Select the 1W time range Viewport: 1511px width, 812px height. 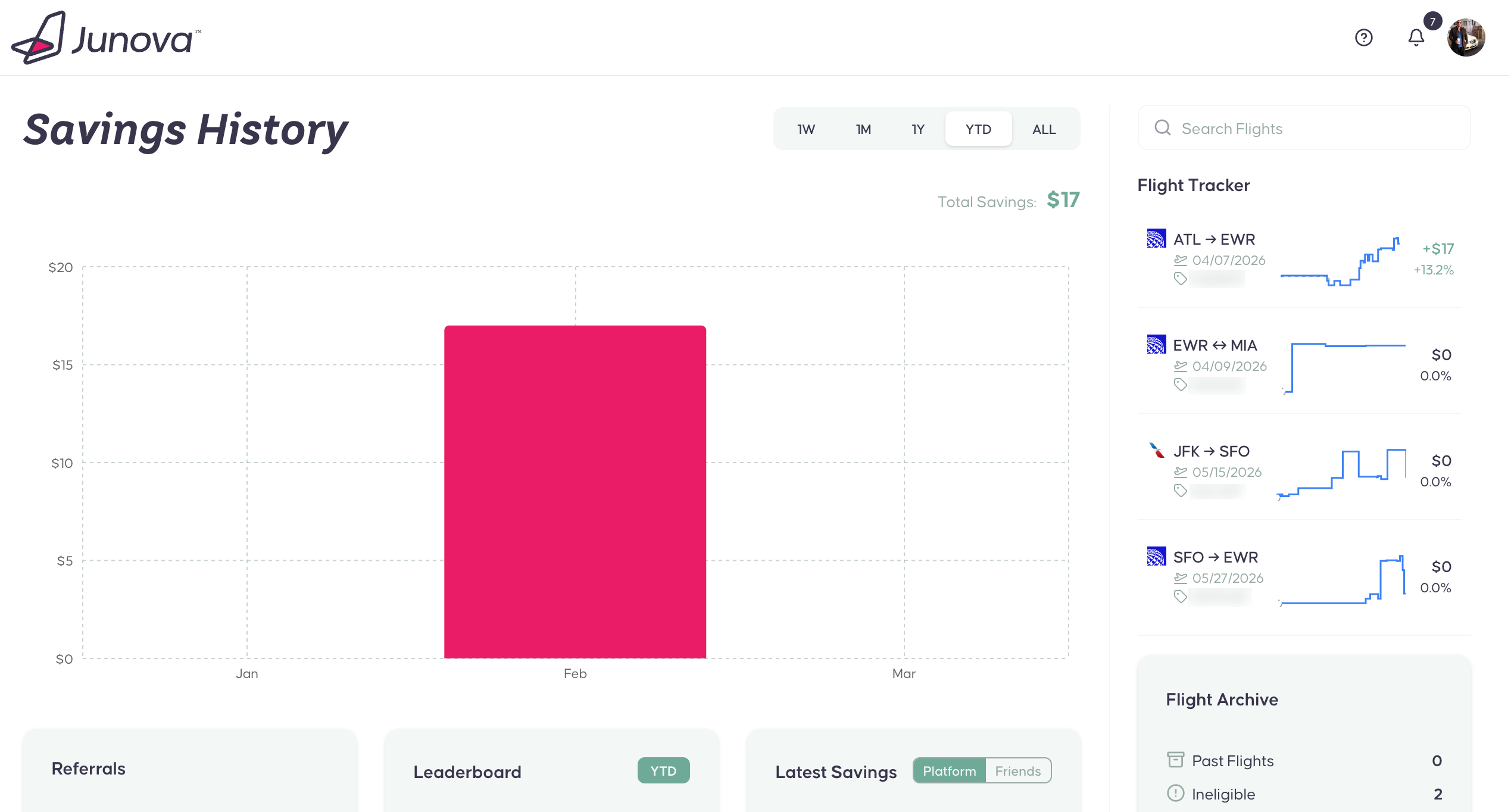(806, 129)
